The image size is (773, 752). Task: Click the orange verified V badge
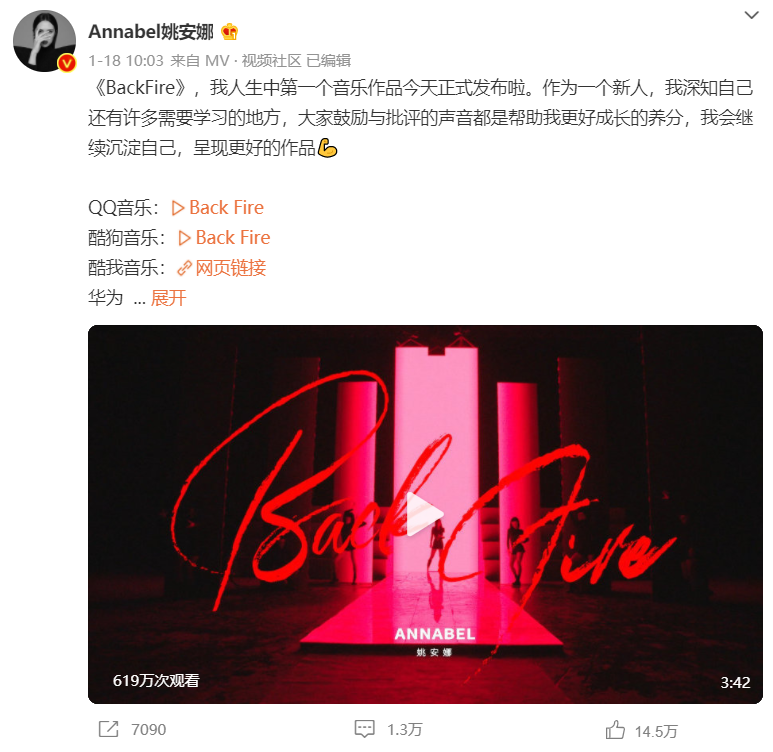coord(67,63)
